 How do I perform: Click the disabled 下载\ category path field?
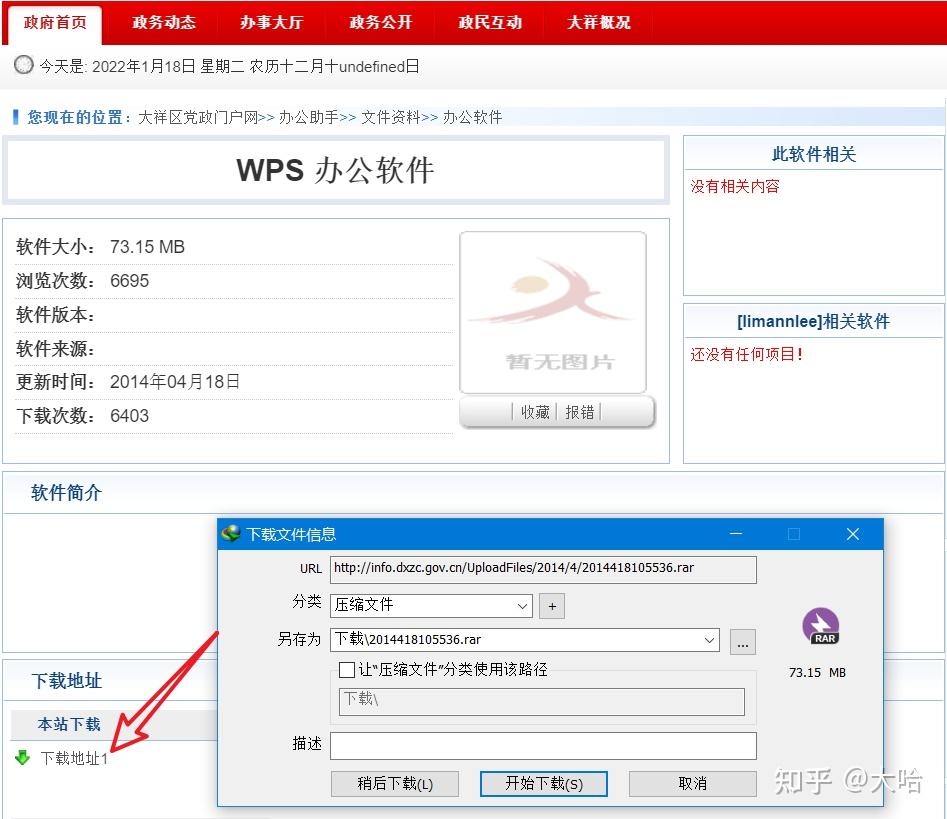[x=542, y=702]
